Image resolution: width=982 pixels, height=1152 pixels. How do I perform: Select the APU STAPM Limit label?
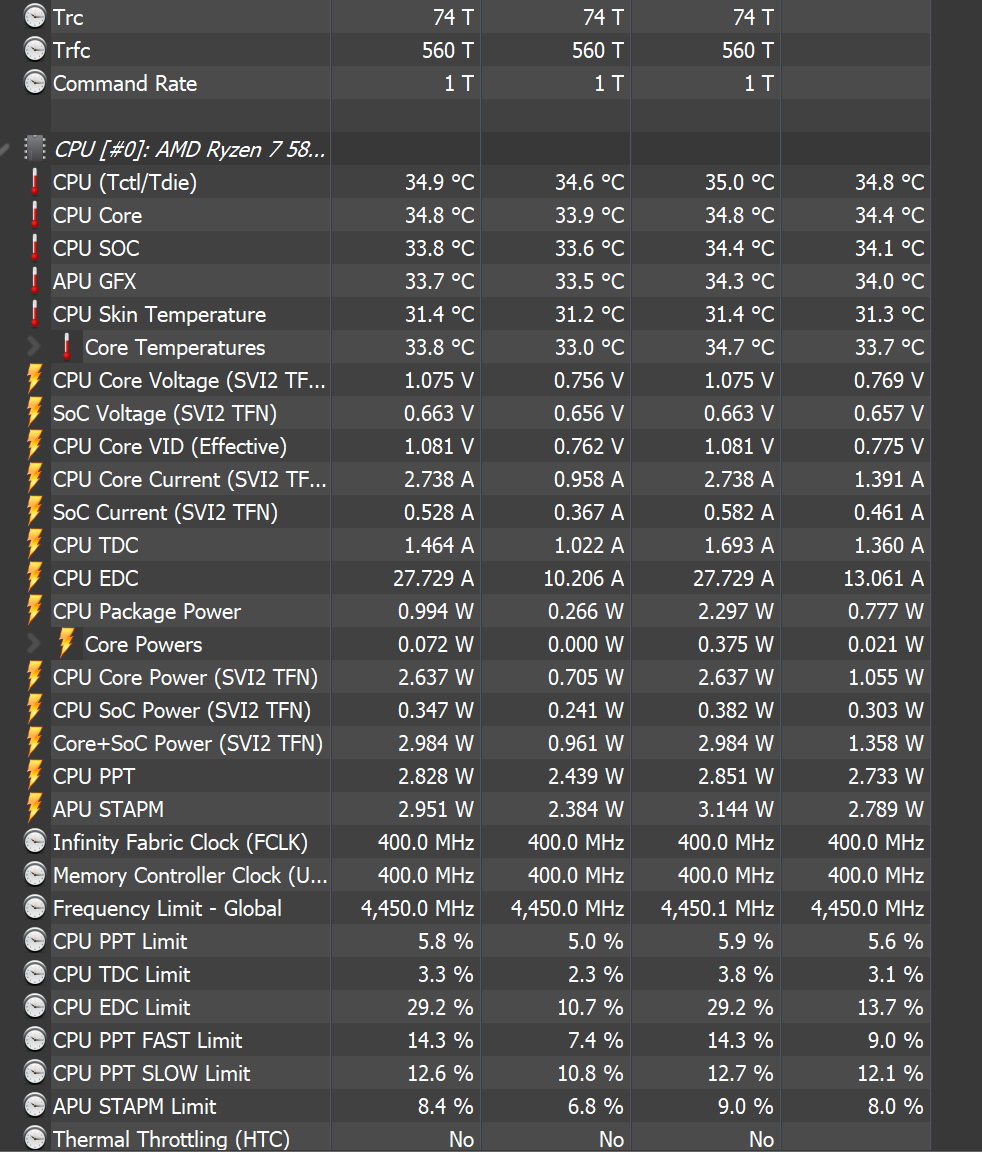134,1106
